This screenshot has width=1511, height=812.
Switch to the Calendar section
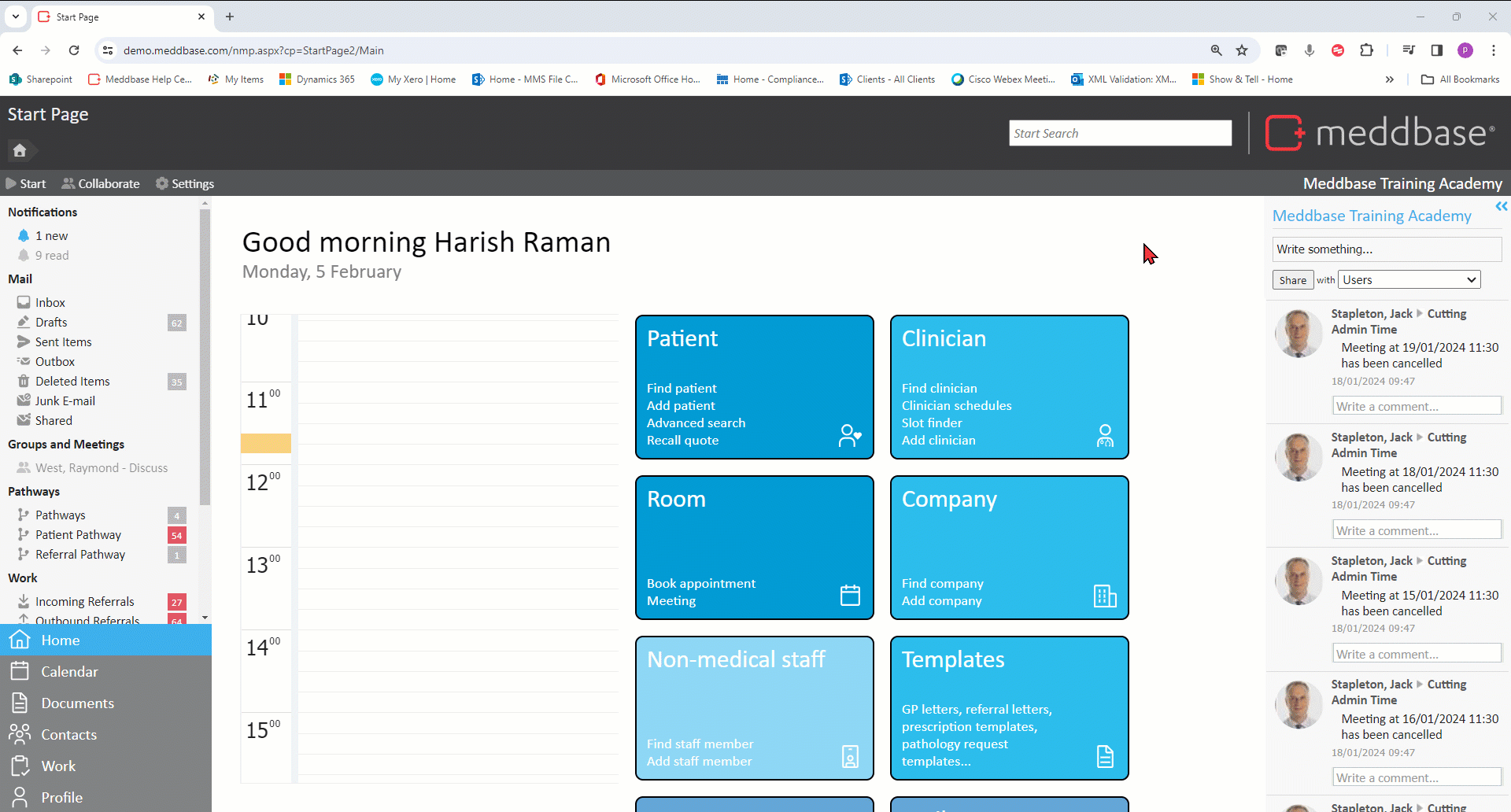69,672
